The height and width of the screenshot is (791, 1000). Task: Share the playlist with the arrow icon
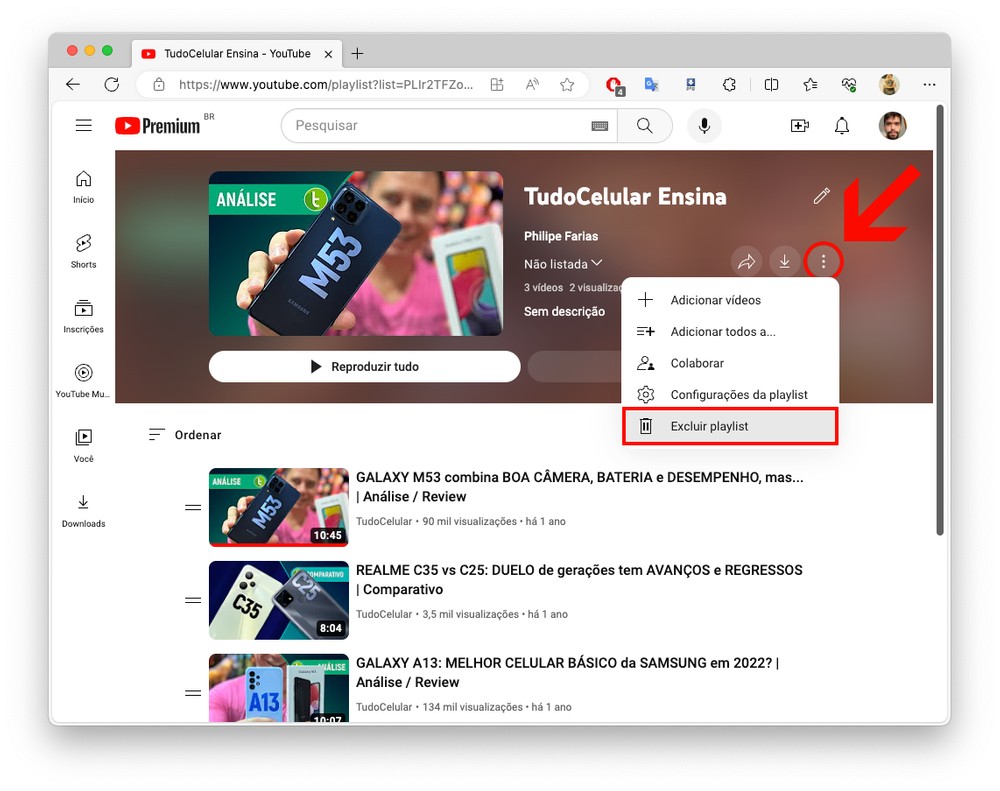point(746,262)
